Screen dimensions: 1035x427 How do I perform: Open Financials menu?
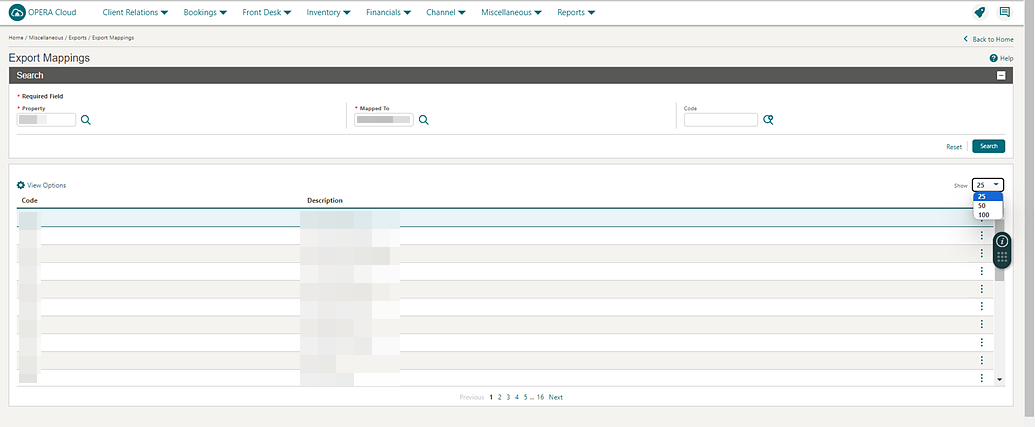click(388, 13)
